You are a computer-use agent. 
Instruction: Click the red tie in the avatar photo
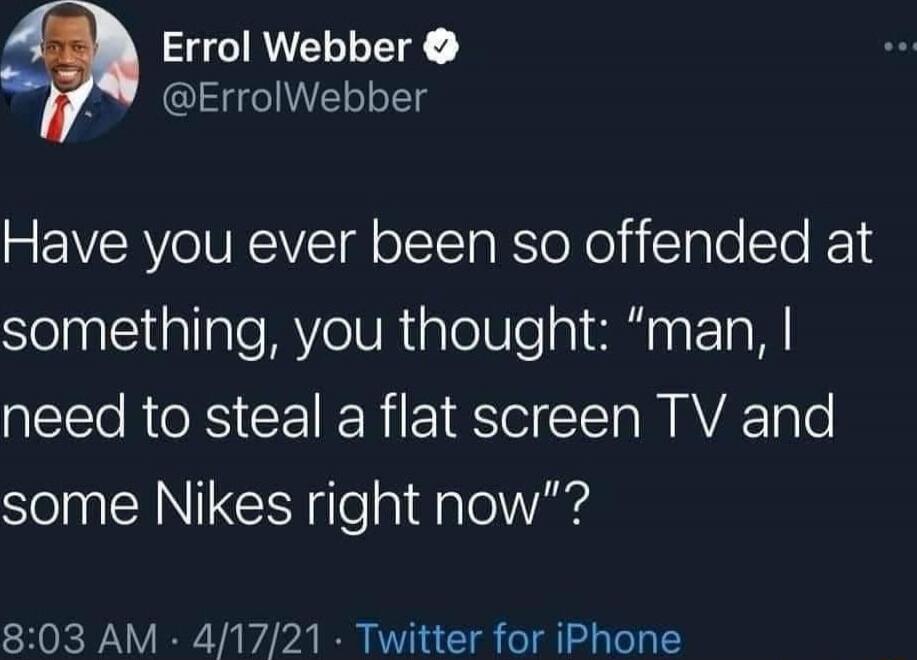[x=57, y=119]
